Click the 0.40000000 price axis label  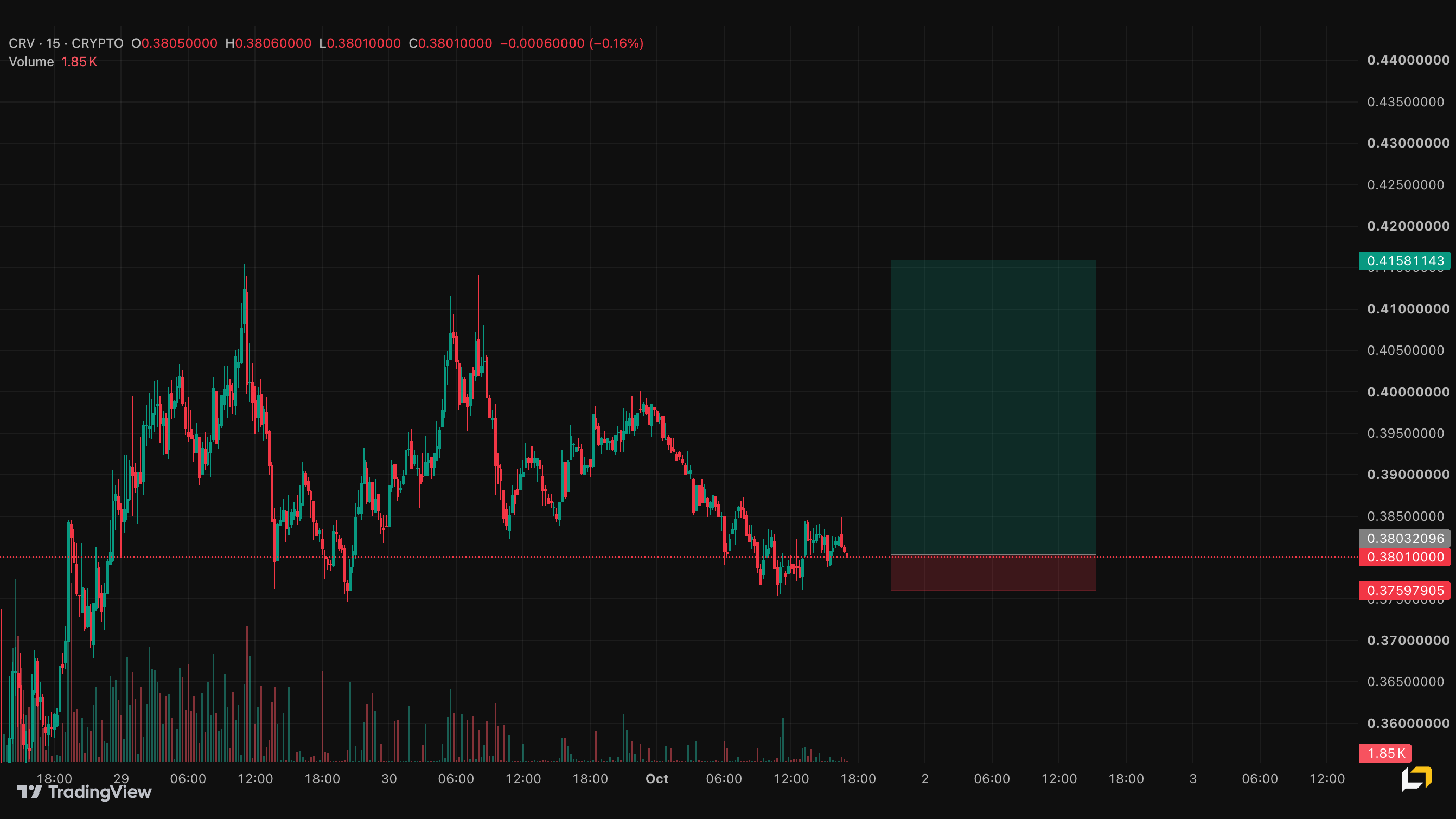(x=1408, y=392)
